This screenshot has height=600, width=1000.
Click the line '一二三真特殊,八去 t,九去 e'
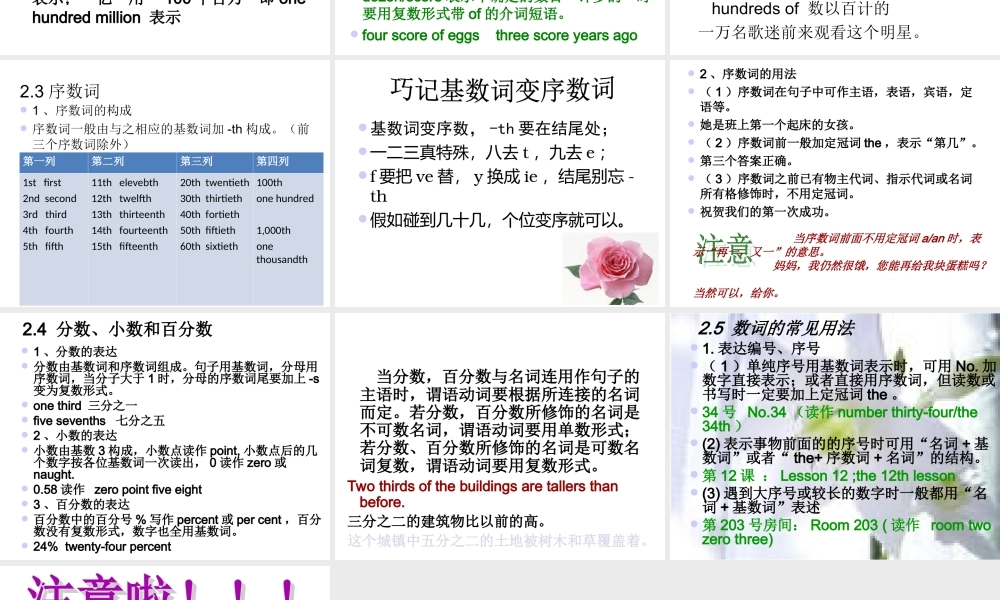point(488,152)
